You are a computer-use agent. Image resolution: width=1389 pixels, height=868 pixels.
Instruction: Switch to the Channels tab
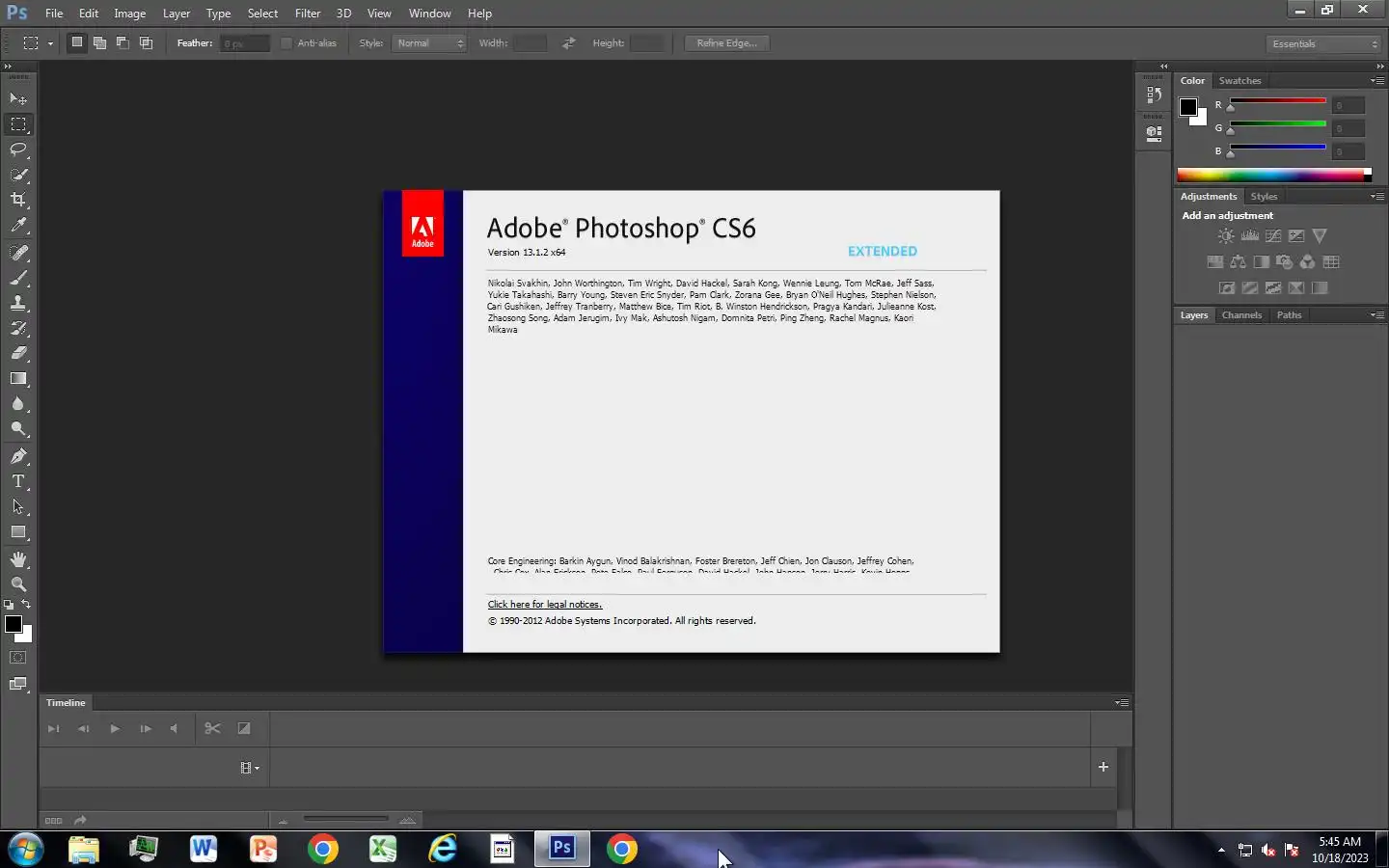[1241, 315]
